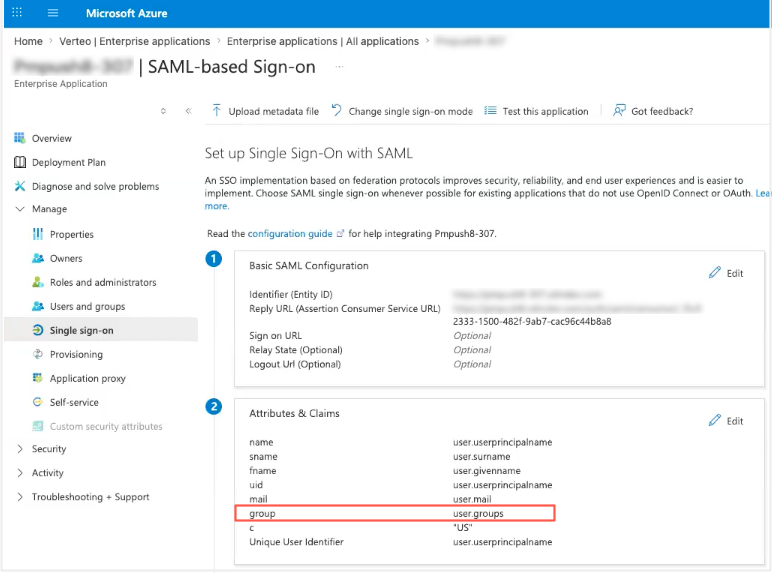Click the Diagnose and solve problems wrench icon
Image resolution: width=772 pixels, height=573 pixels.
(x=20, y=186)
